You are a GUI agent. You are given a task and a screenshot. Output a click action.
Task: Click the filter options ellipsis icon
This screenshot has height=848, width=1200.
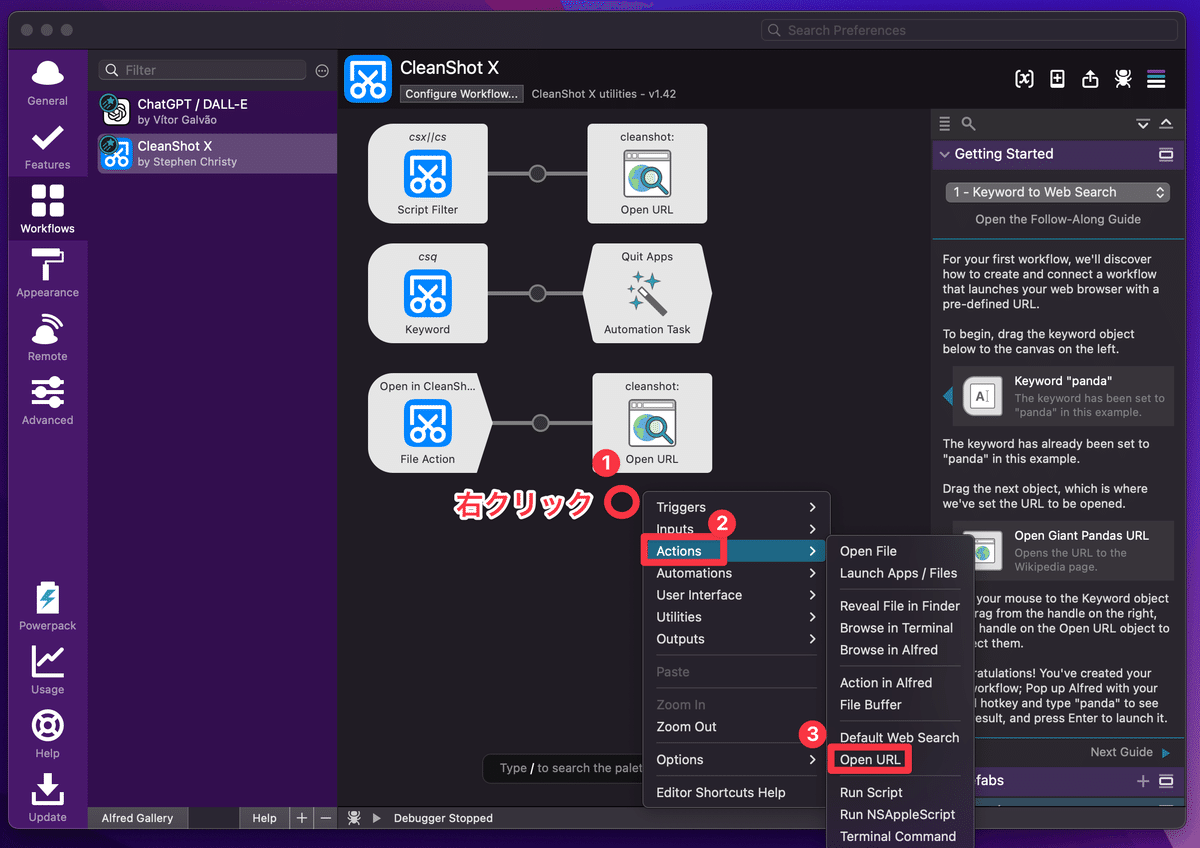pyautogui.click(x=322, y=71)
